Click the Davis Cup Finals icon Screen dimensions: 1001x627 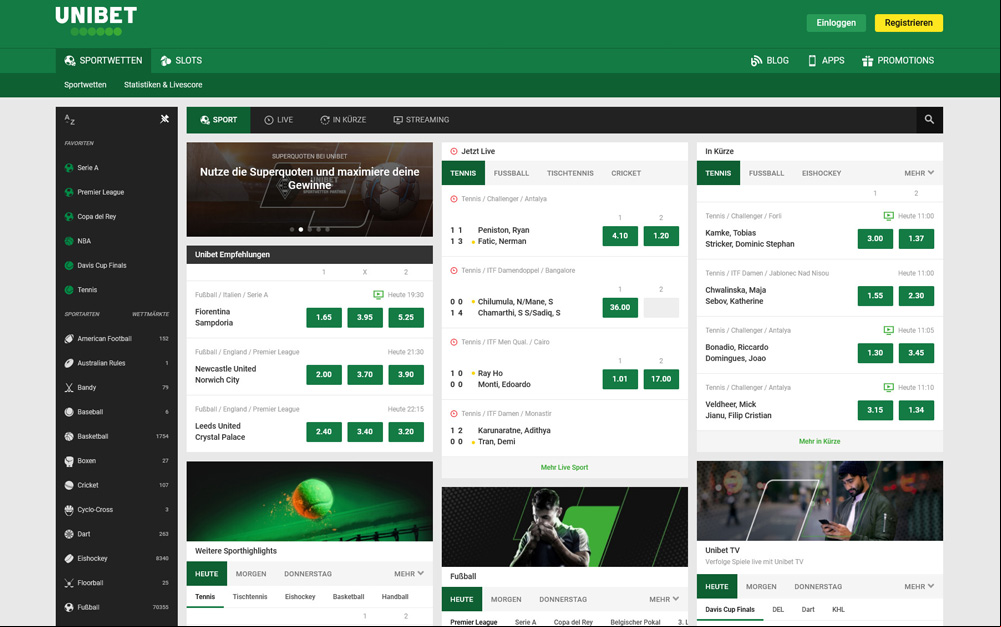click(69, 266)
